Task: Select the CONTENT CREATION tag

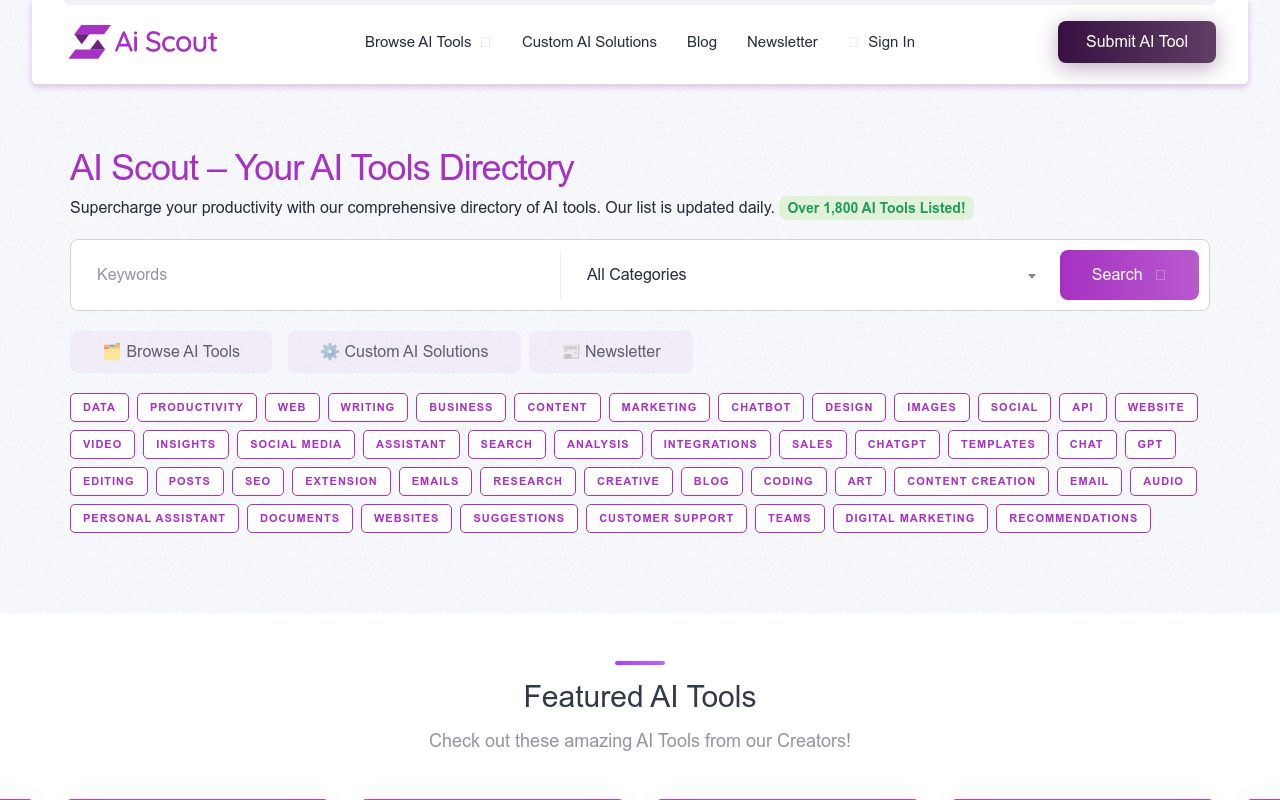Action: coord(971,481)
